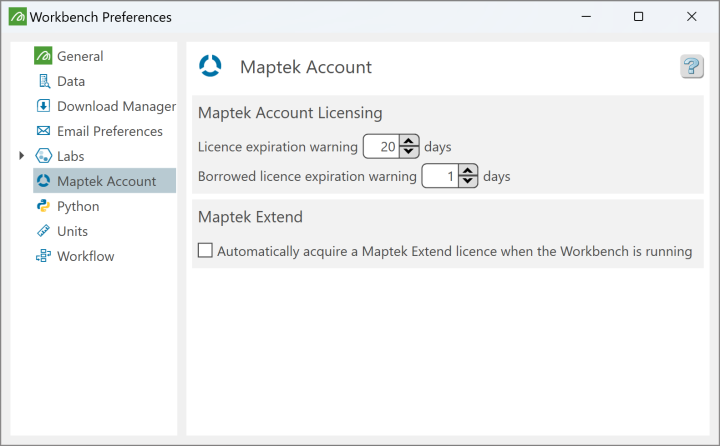Click the licence expiration warning field
The height and width of the screenshot is (446, 720).
pos(381,147)
